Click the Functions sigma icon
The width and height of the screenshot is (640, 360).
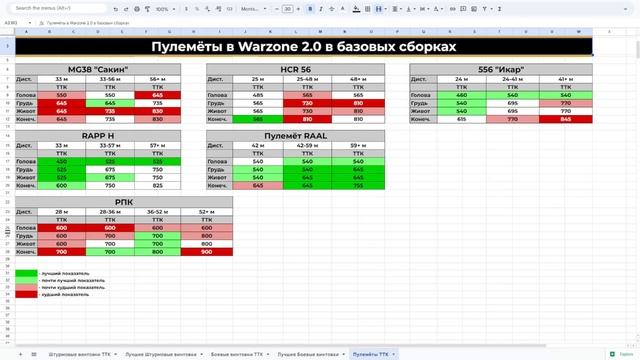(x=499, y=9)
